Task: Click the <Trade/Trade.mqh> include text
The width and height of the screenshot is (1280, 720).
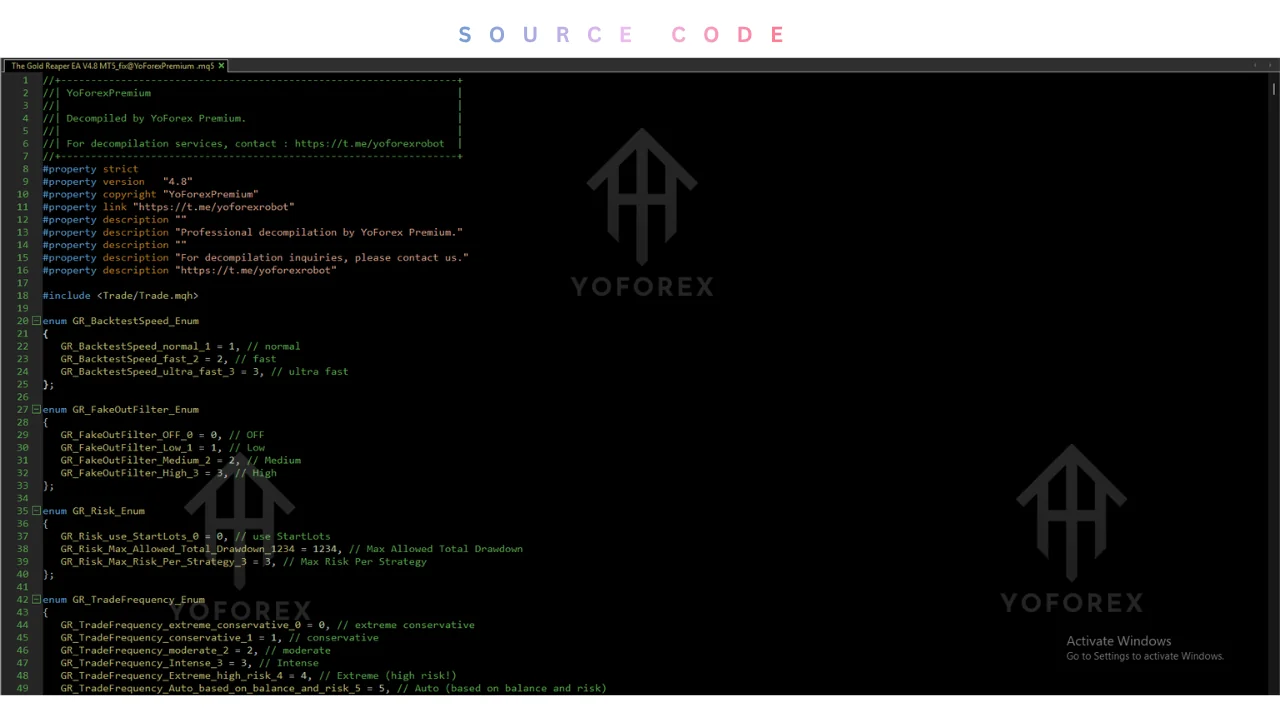Action: coord(147,296)
